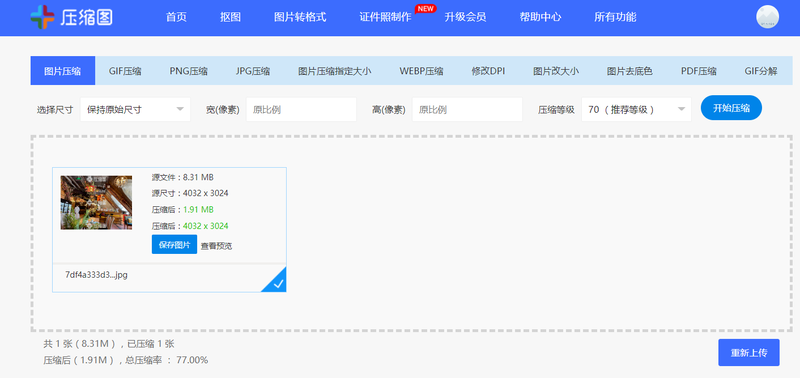800x378 pixels.
Task: Click the 开始压缩 button
Action: pyautogui.click(x=731, y=108)
